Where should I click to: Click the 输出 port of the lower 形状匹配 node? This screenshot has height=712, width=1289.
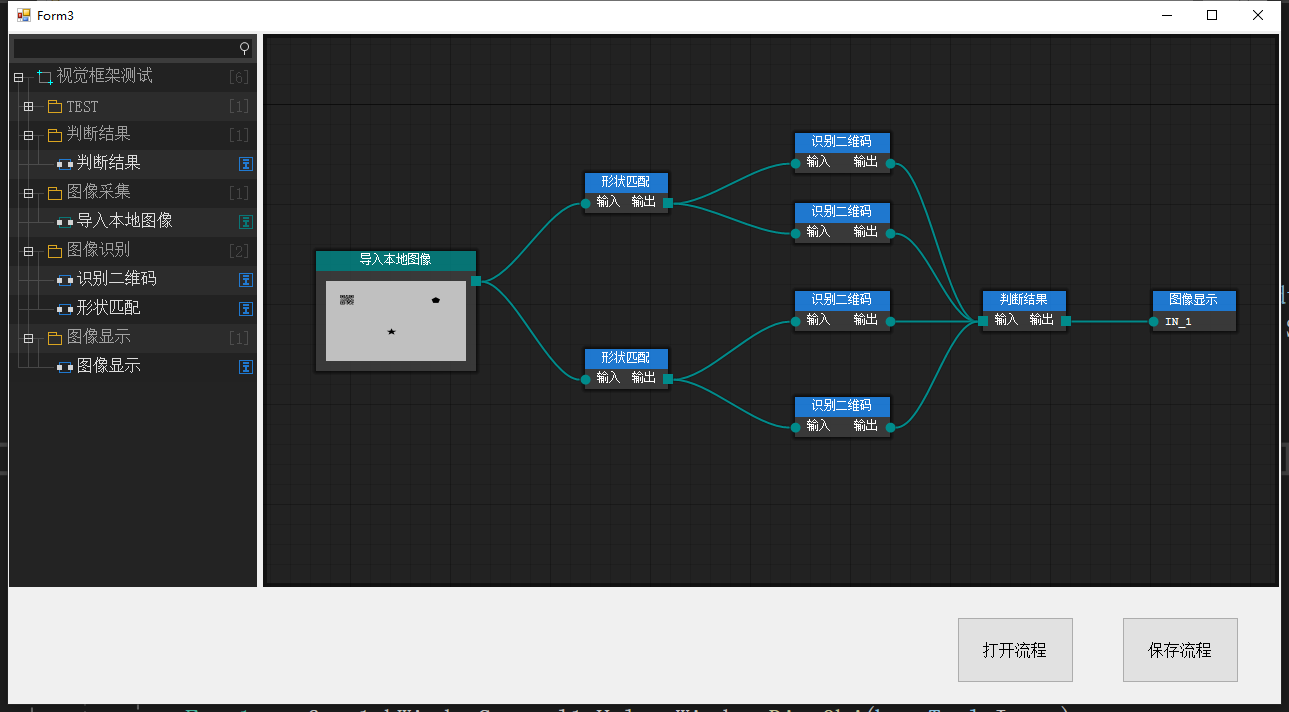(x=668, y=379)
